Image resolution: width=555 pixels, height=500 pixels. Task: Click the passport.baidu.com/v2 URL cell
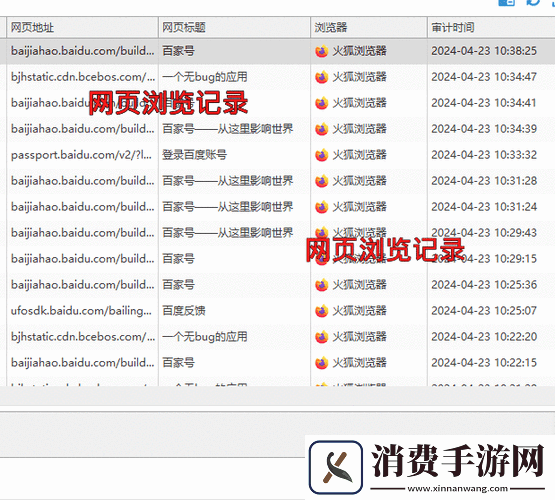click(81, 155)
